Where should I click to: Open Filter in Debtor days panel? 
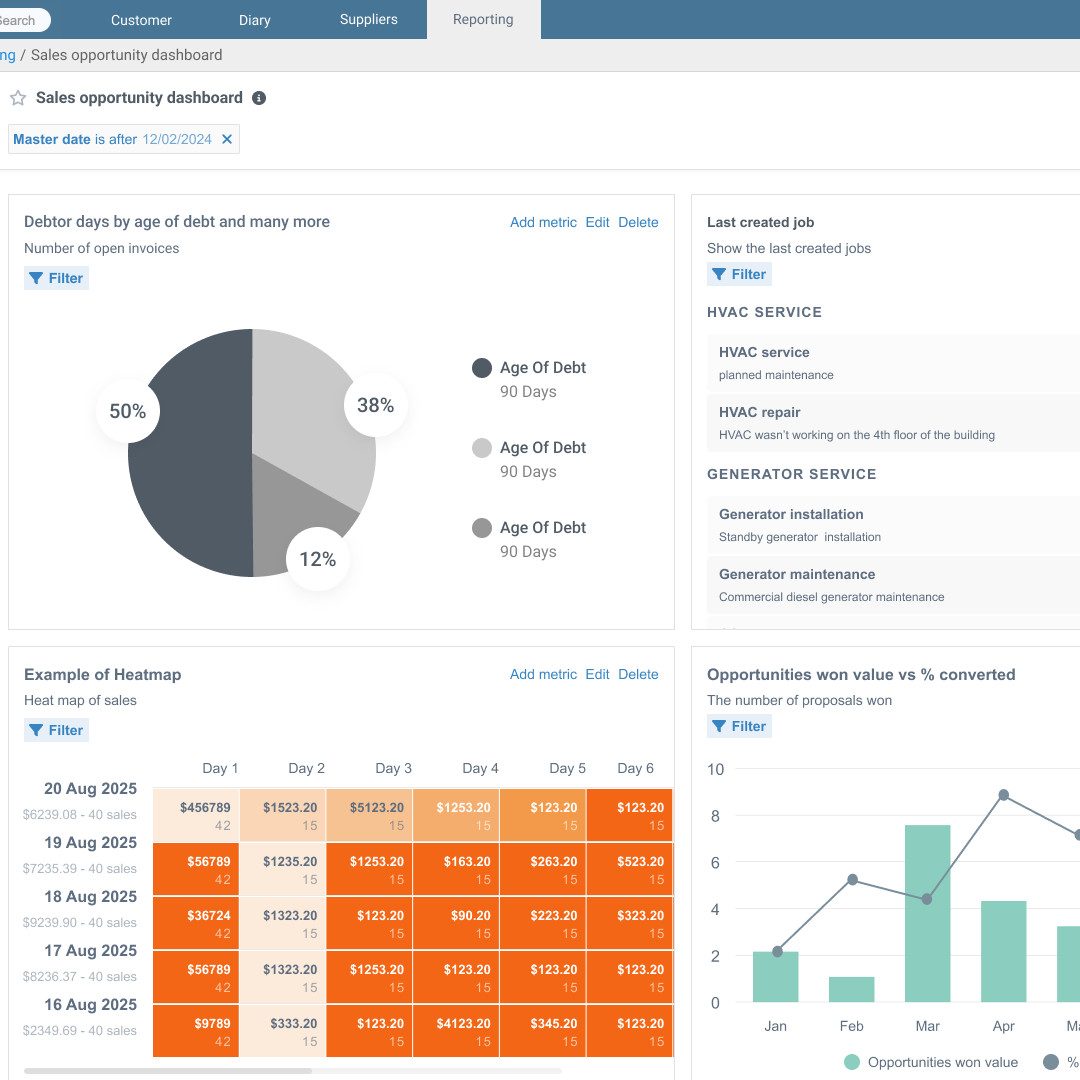point(57,278)
